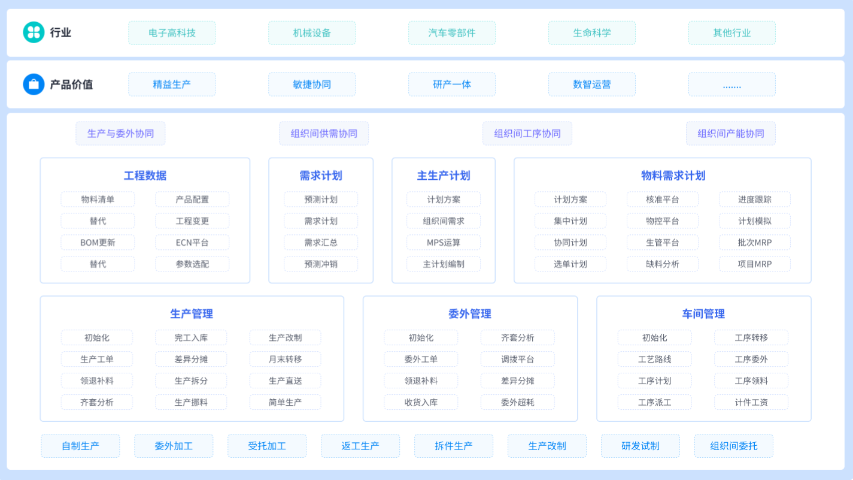Click the 研产一体 product value tag
853x480 pixels.
tap(452, 84)
